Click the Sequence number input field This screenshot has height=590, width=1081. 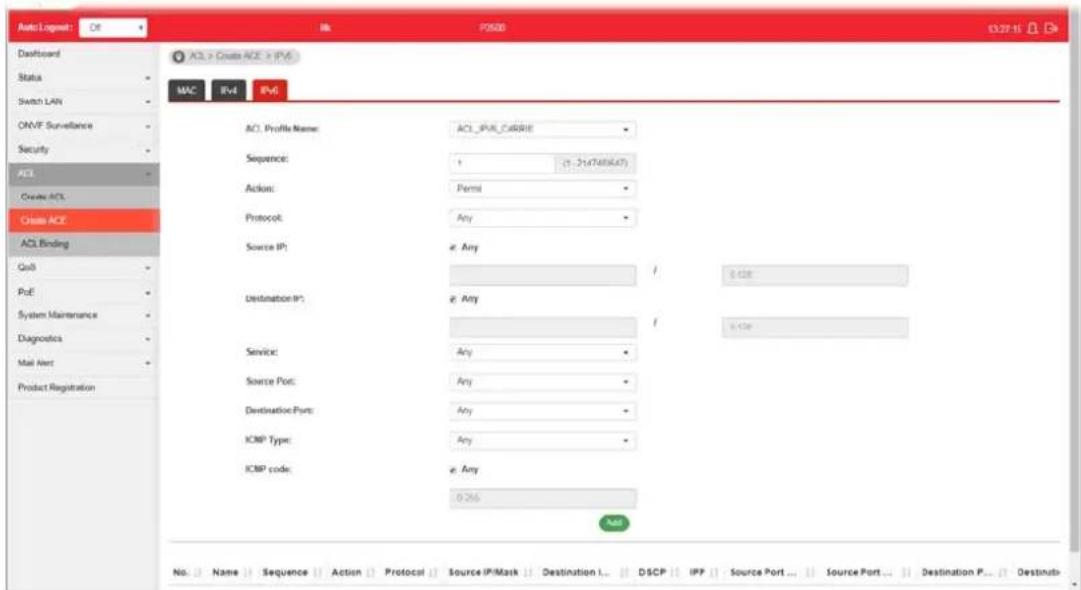point(502,163)
